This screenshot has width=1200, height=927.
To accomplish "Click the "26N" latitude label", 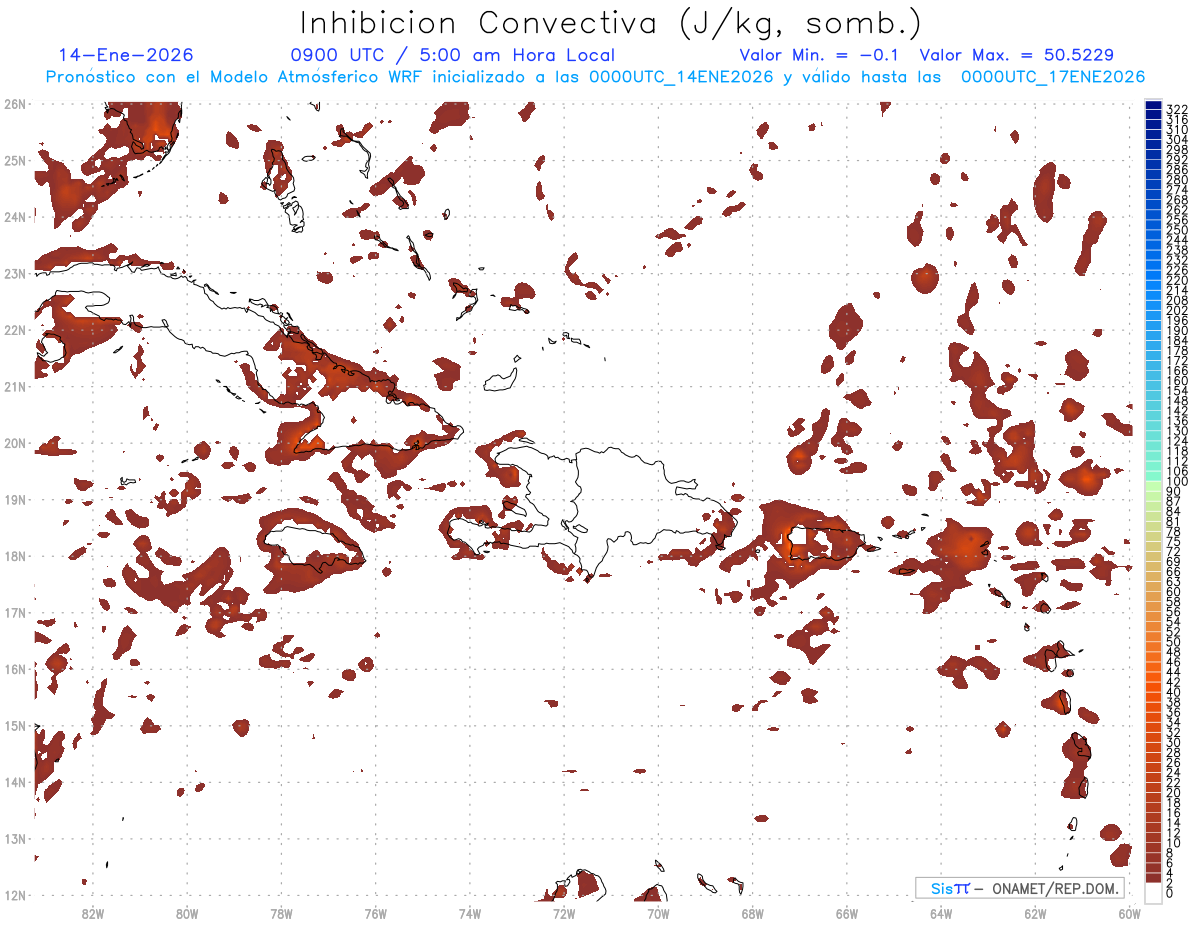I will 14,104.
